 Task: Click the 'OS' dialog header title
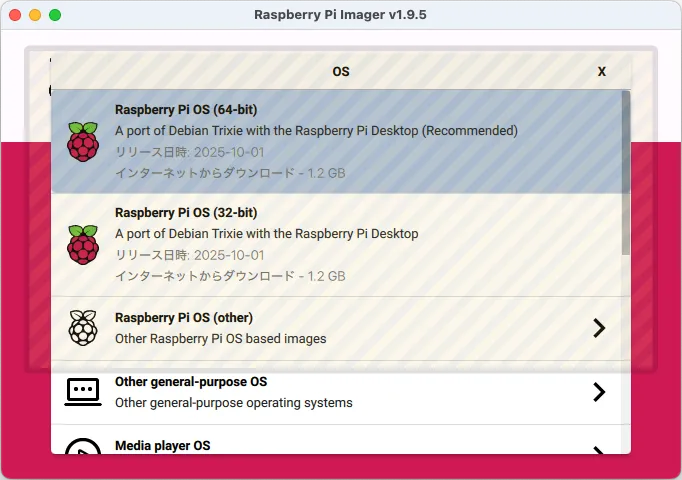tap(341, 71)
